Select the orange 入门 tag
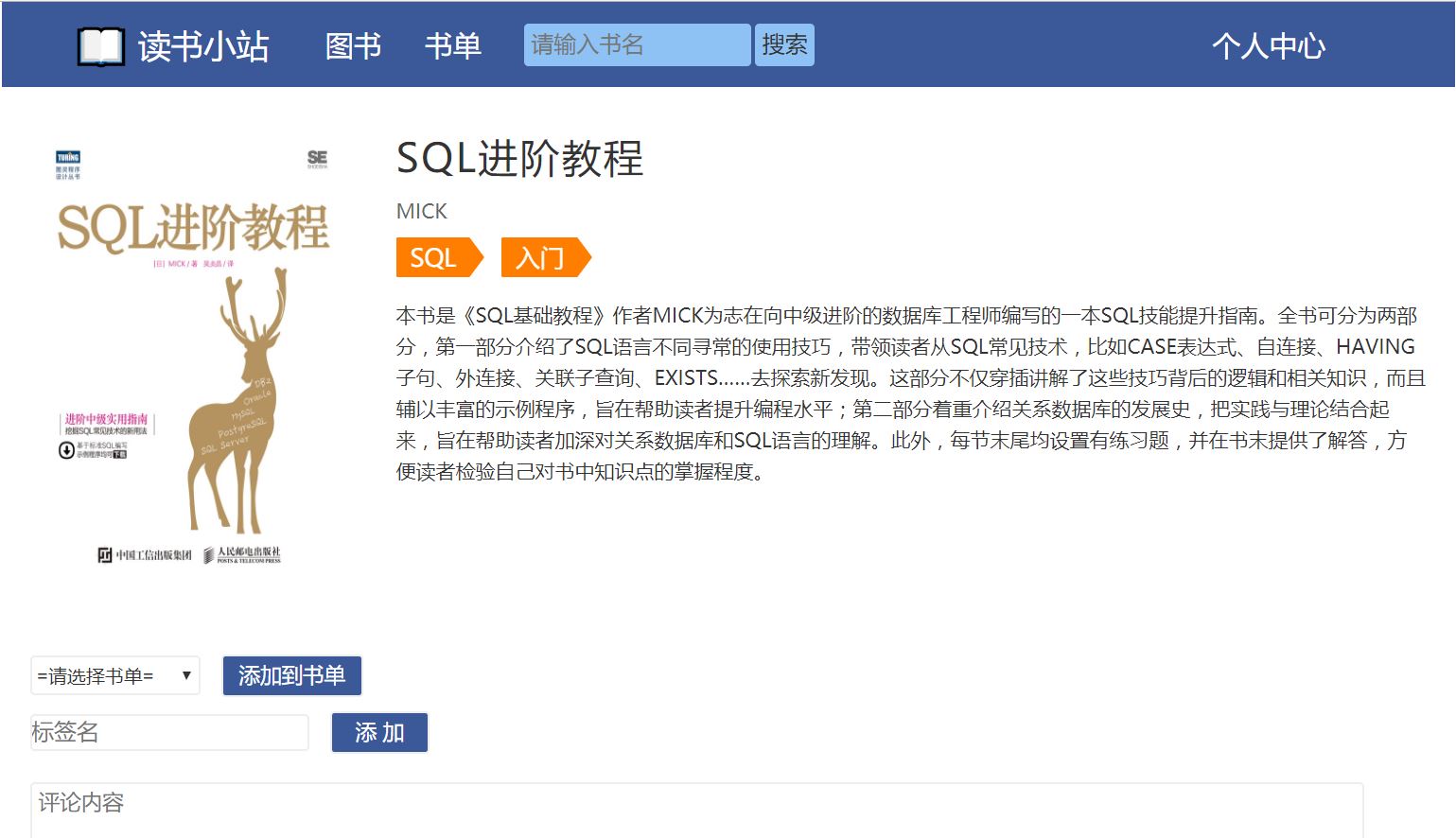This screenshot has height=838, width=1456. pos(545,258)
